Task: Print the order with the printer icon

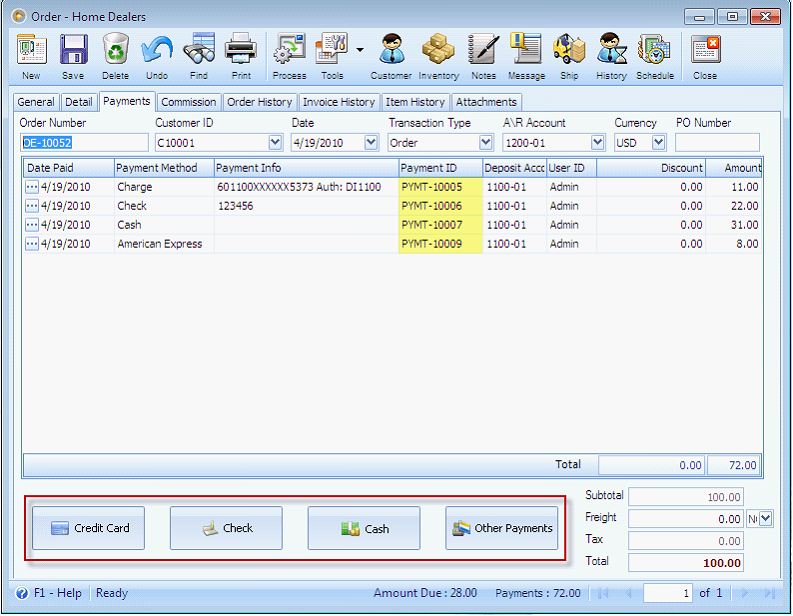Action: click(x=241, y=49)
